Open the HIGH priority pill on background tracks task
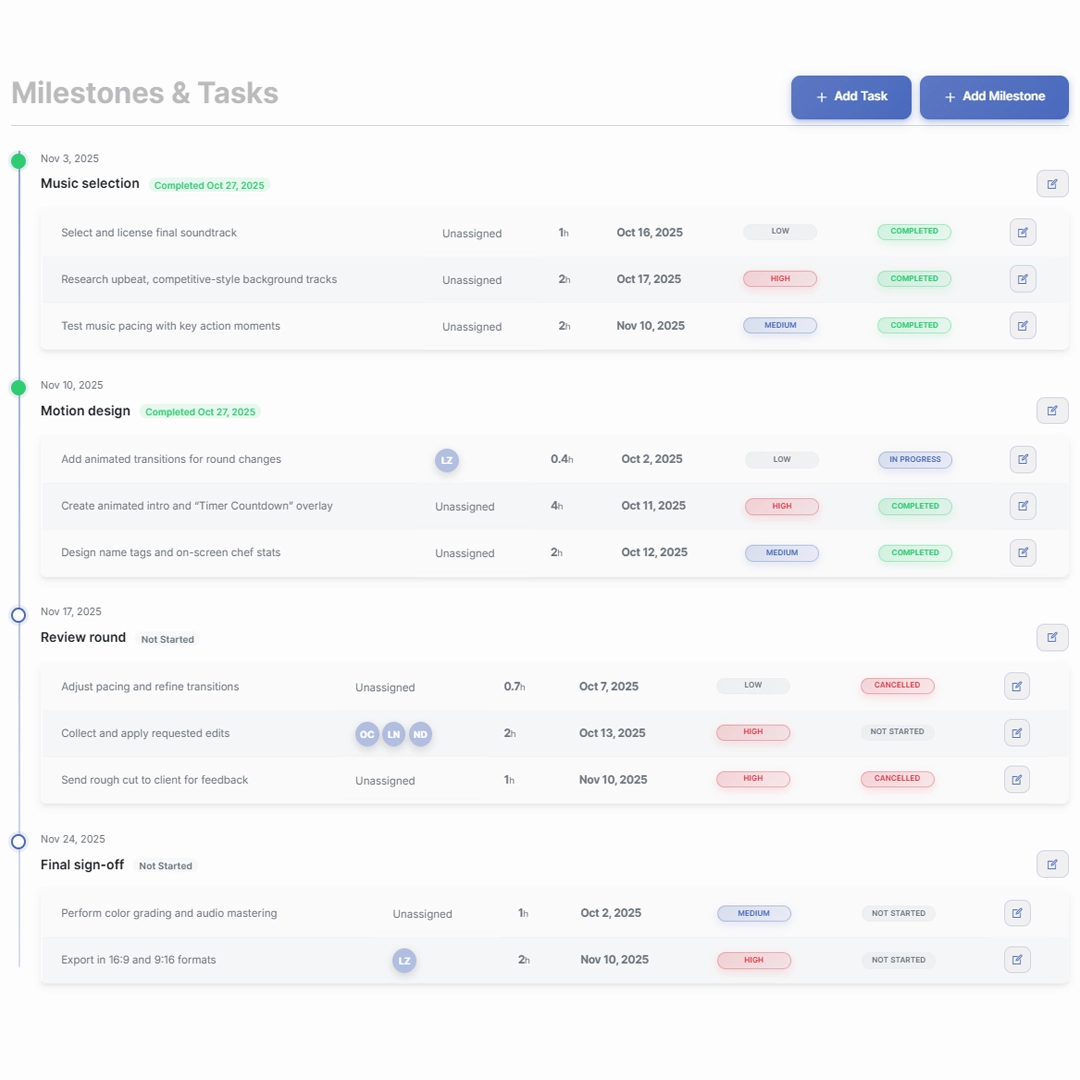Image resolution: width=1080 pixels, height=1080 pixels. coord(781,278)
